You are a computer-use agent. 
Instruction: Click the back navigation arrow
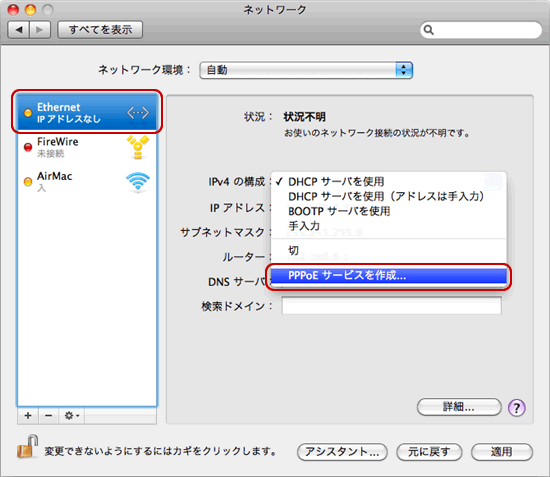pos(19,30)
